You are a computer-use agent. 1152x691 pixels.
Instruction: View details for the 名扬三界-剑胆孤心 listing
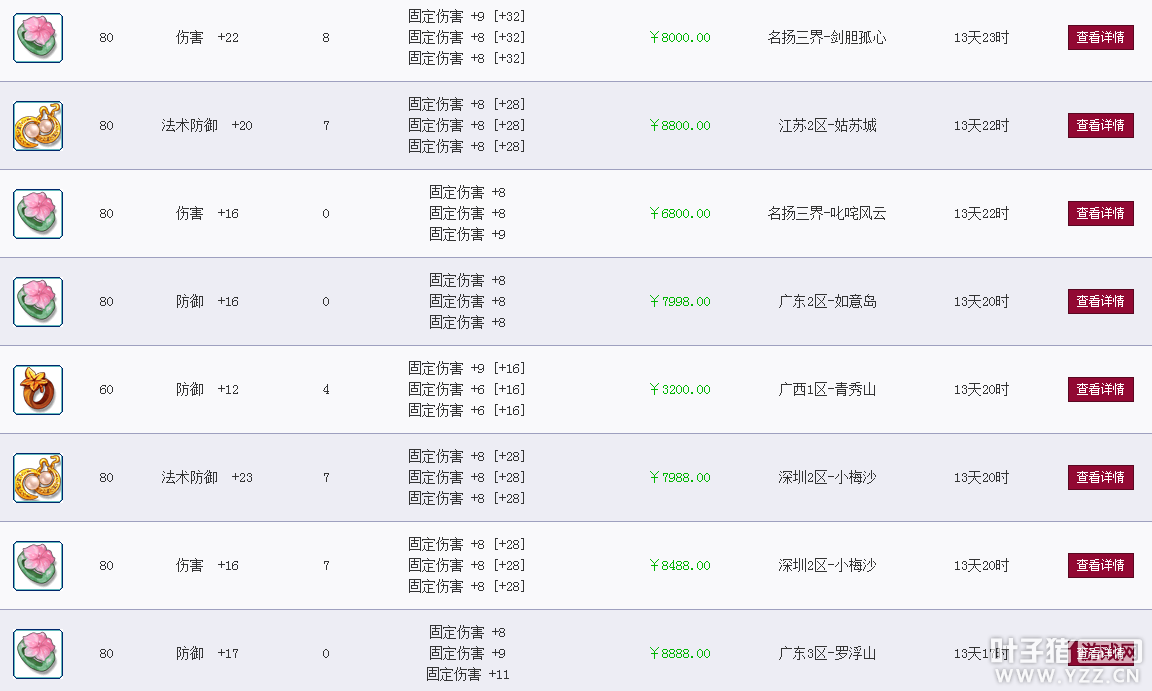[x=1101, y=37]
